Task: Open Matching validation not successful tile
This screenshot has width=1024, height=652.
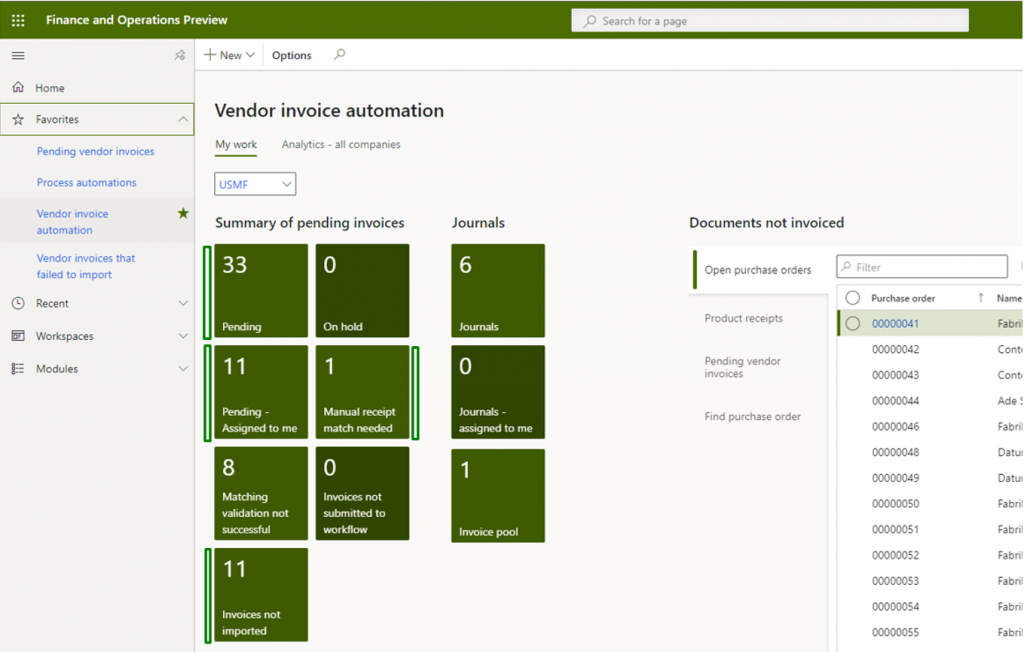Action: 261,493
